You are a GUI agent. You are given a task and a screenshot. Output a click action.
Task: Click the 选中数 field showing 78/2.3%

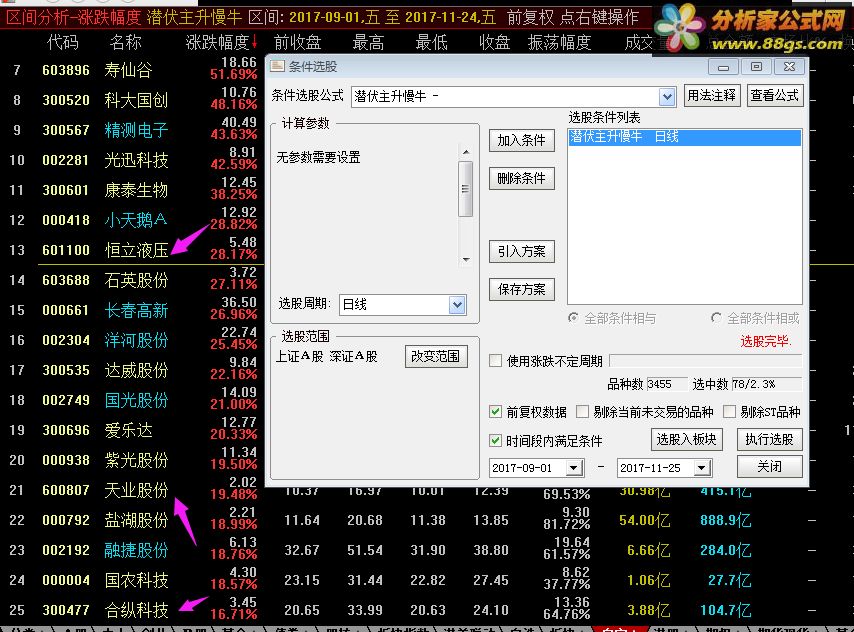click(766, 384)
